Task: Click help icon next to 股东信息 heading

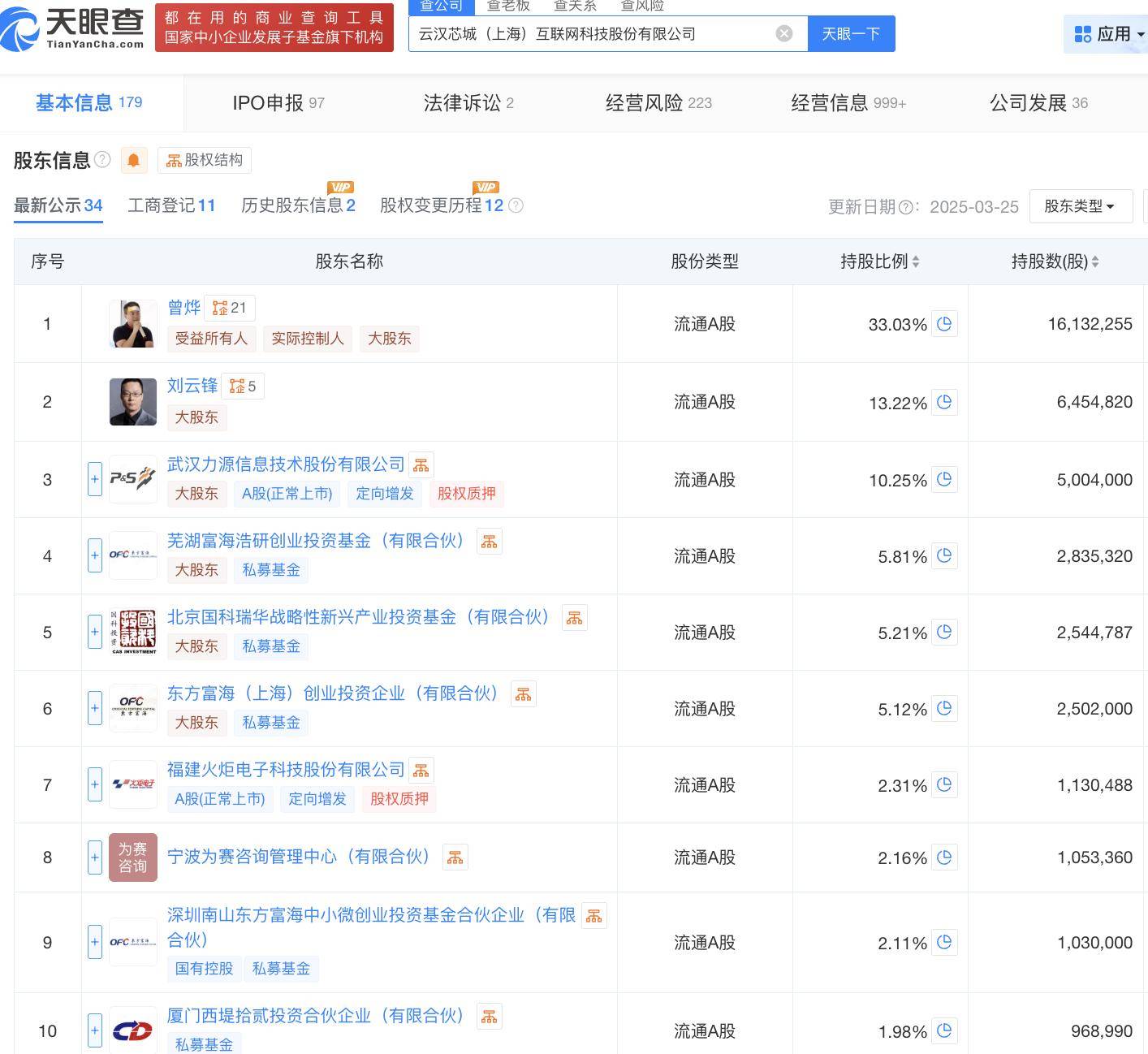Action: 102,159
